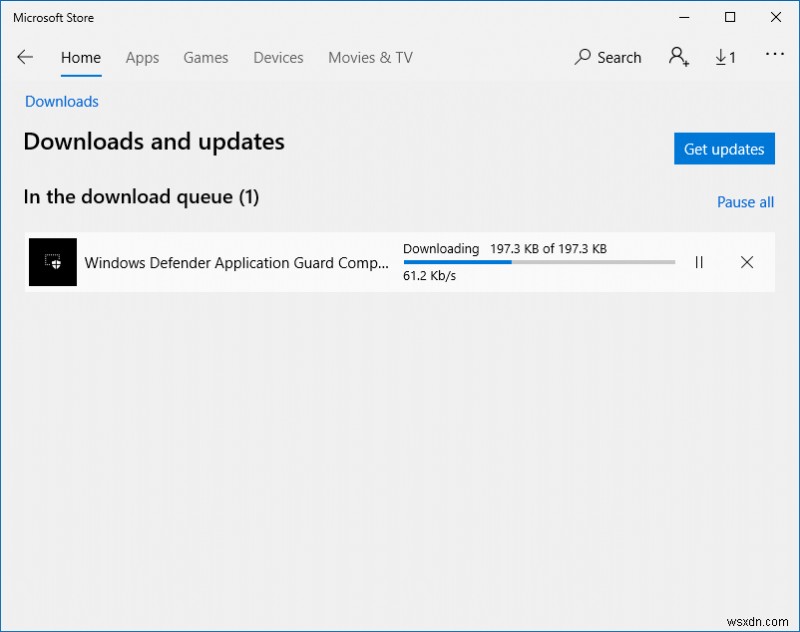Click the Get updates button
This screenshot has width=800, height=632.
point(724,148)
